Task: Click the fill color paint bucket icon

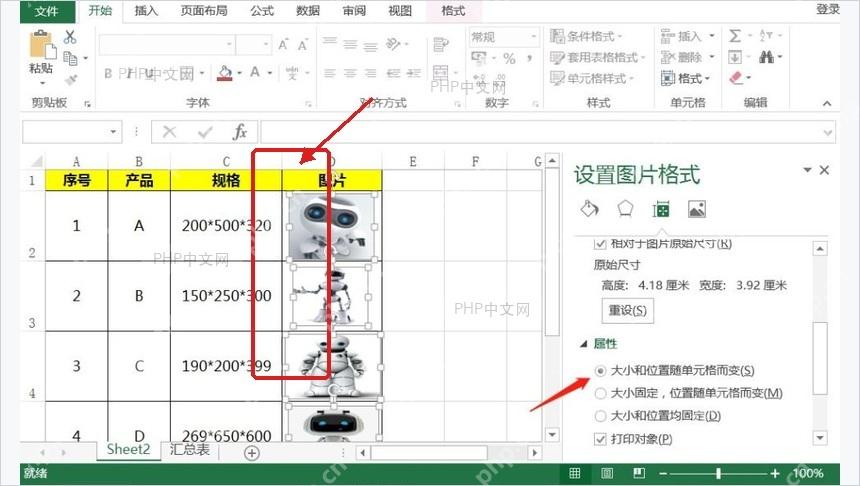Action: click(x=224, y=73)
